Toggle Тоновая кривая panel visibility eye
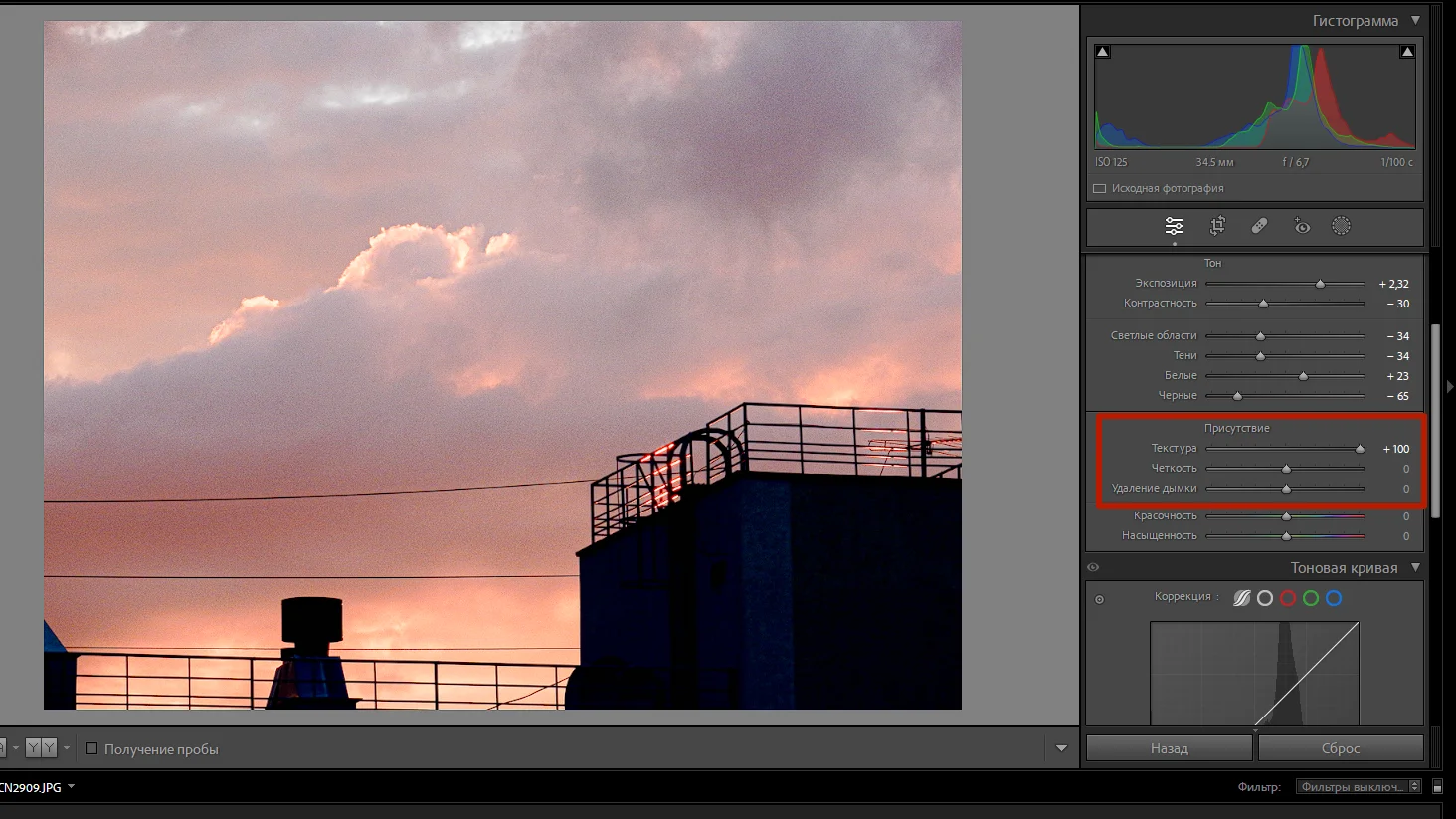Image resolution: width=1456 pixels, height=819 pixels. [x=1093, y=567]
